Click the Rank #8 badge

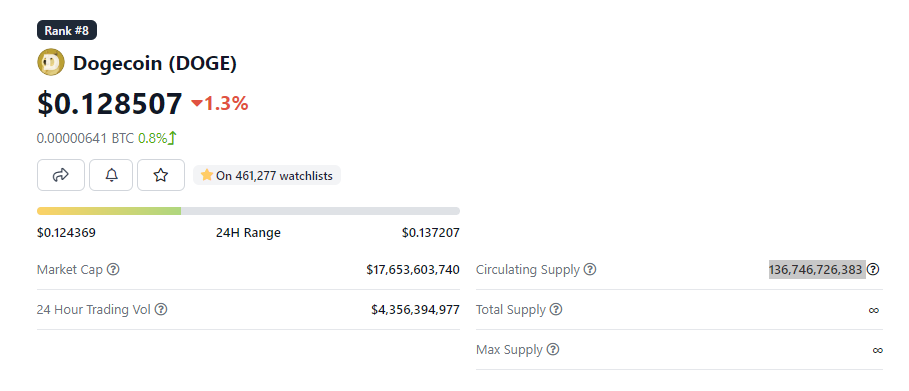pyautogui.click(x=67, y=30)
